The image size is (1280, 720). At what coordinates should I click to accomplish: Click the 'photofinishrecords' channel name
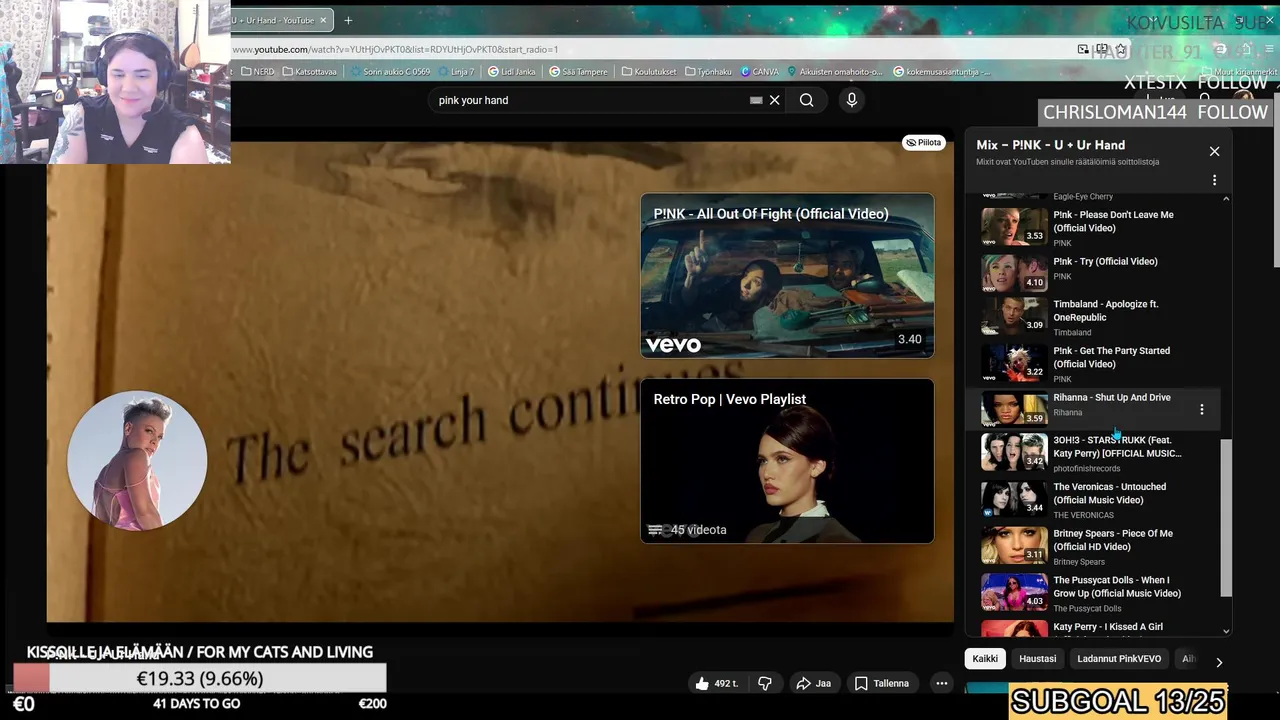click(x=1087, y=469)
